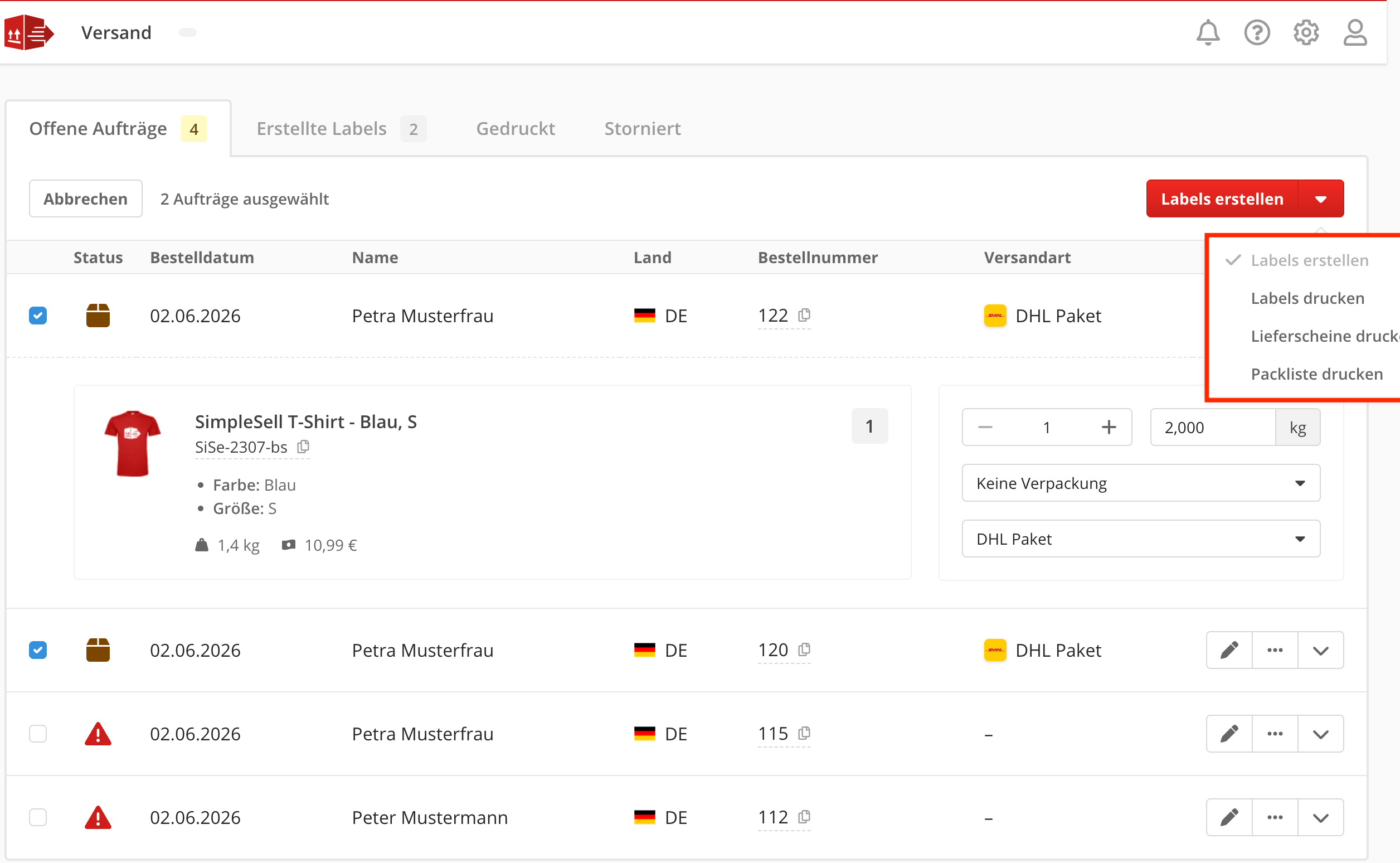The width and height of the screenshot is (1400, 863).
Task: Choose Lieferscheine drucken menu entry
Action: [1325, 336]
